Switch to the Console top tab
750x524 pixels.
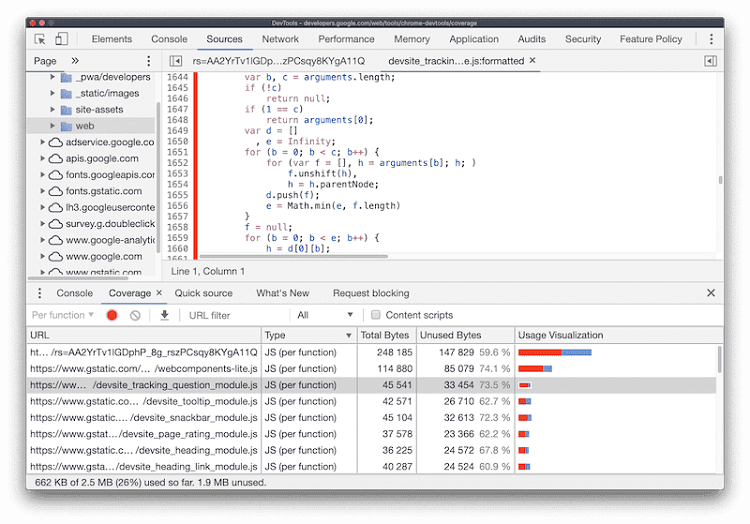[x=169, y=39]
